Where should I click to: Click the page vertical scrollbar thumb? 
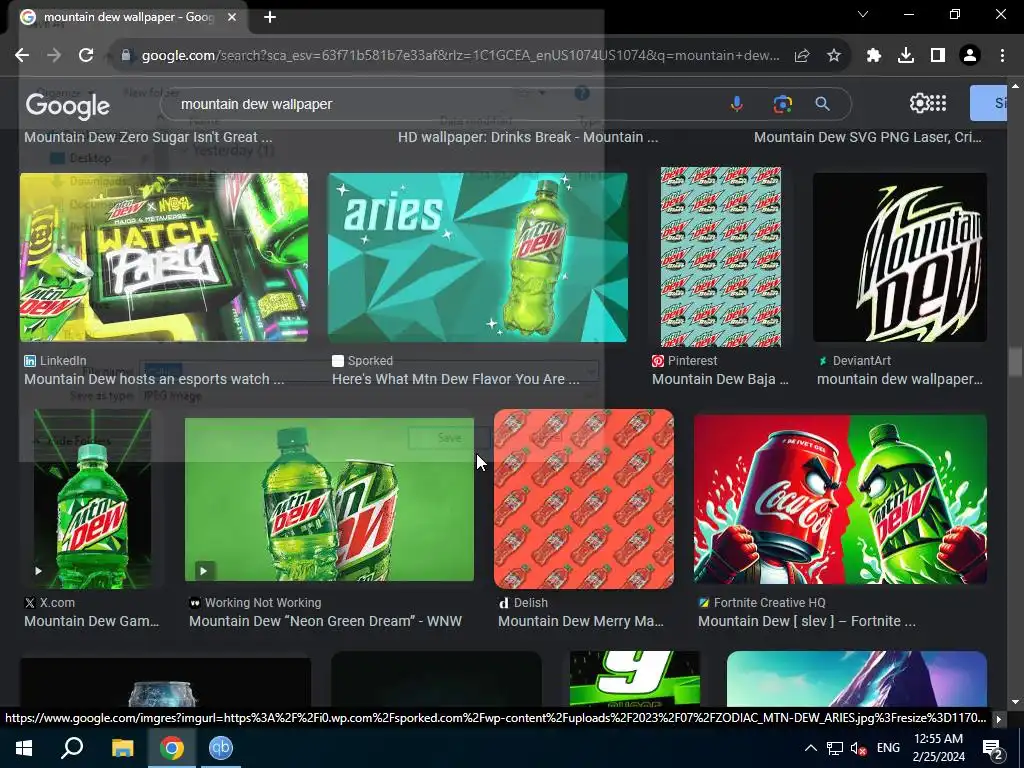pos(1014,362)
